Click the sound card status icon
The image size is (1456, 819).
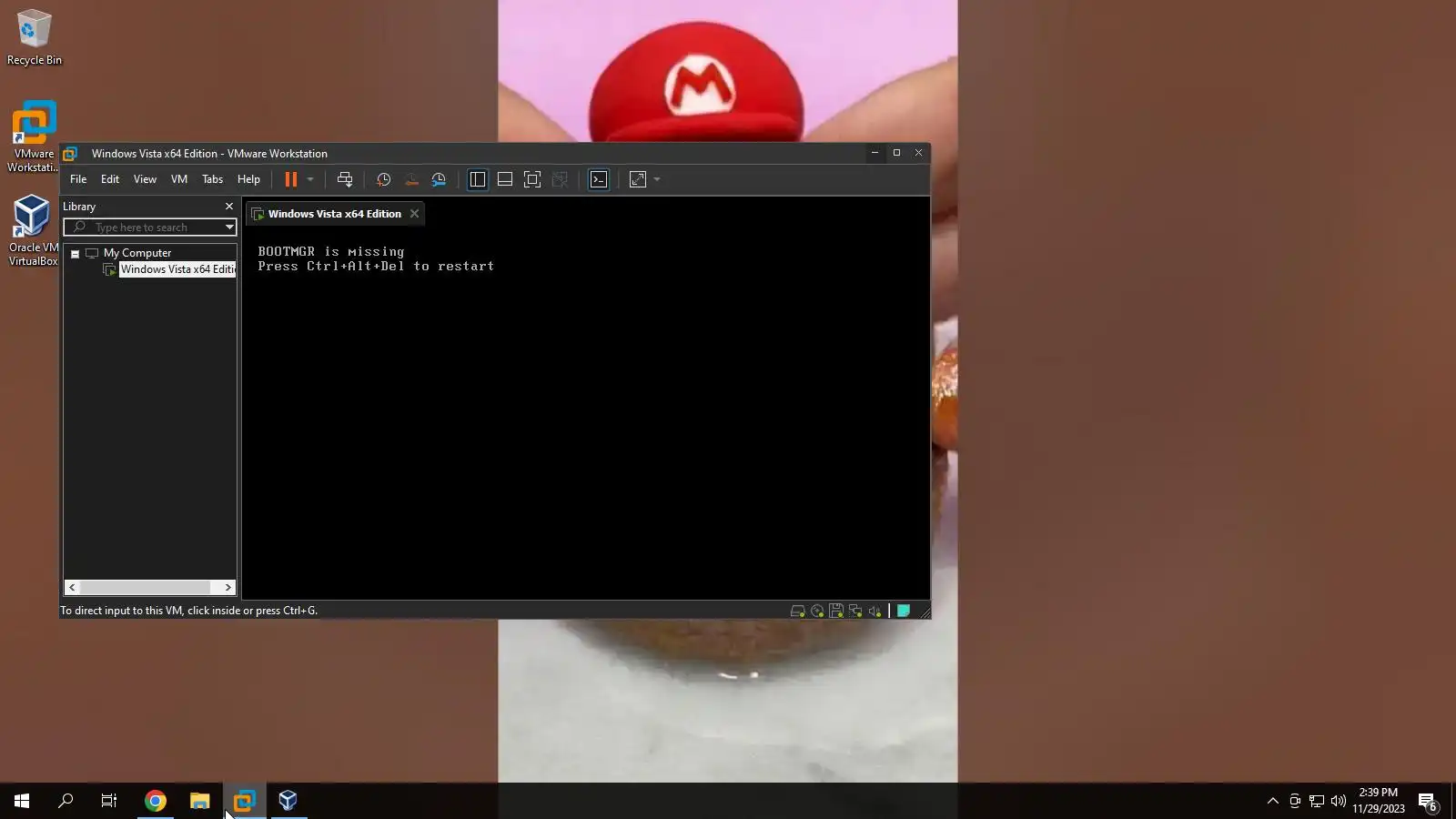pos(875,612)
